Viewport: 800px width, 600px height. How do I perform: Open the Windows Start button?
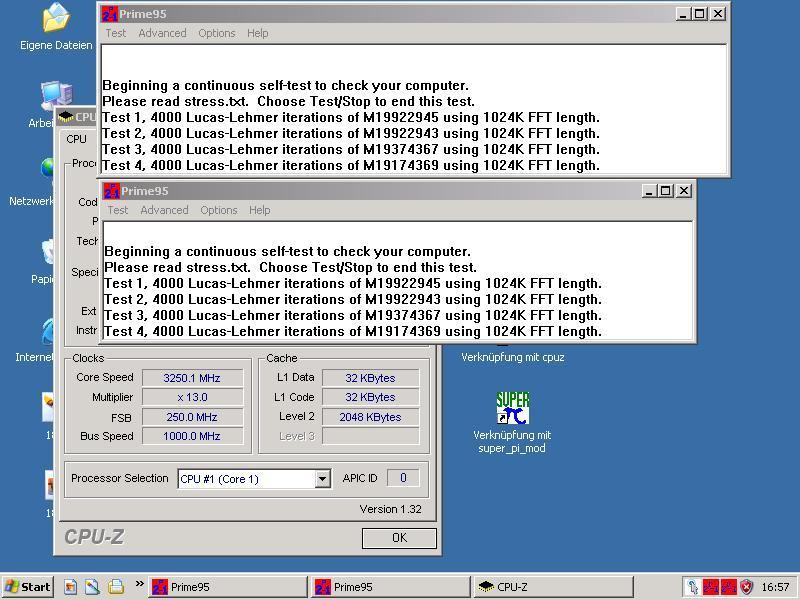[x=28, y=587]
